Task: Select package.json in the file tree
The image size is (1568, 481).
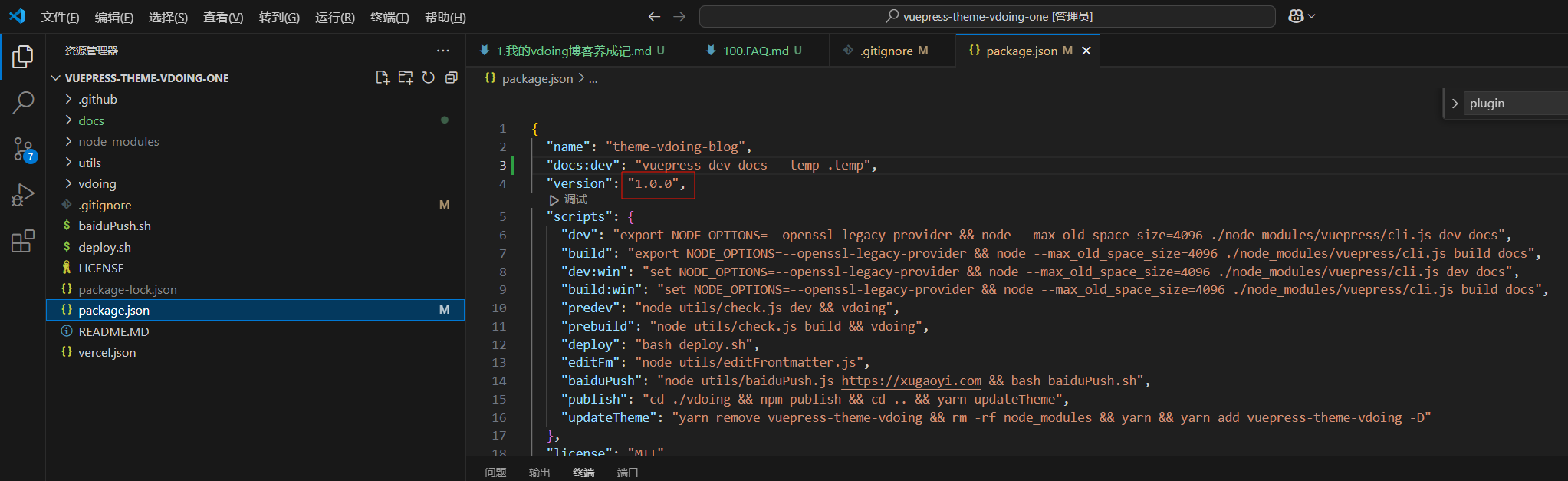Action: (x=255, y=310)
